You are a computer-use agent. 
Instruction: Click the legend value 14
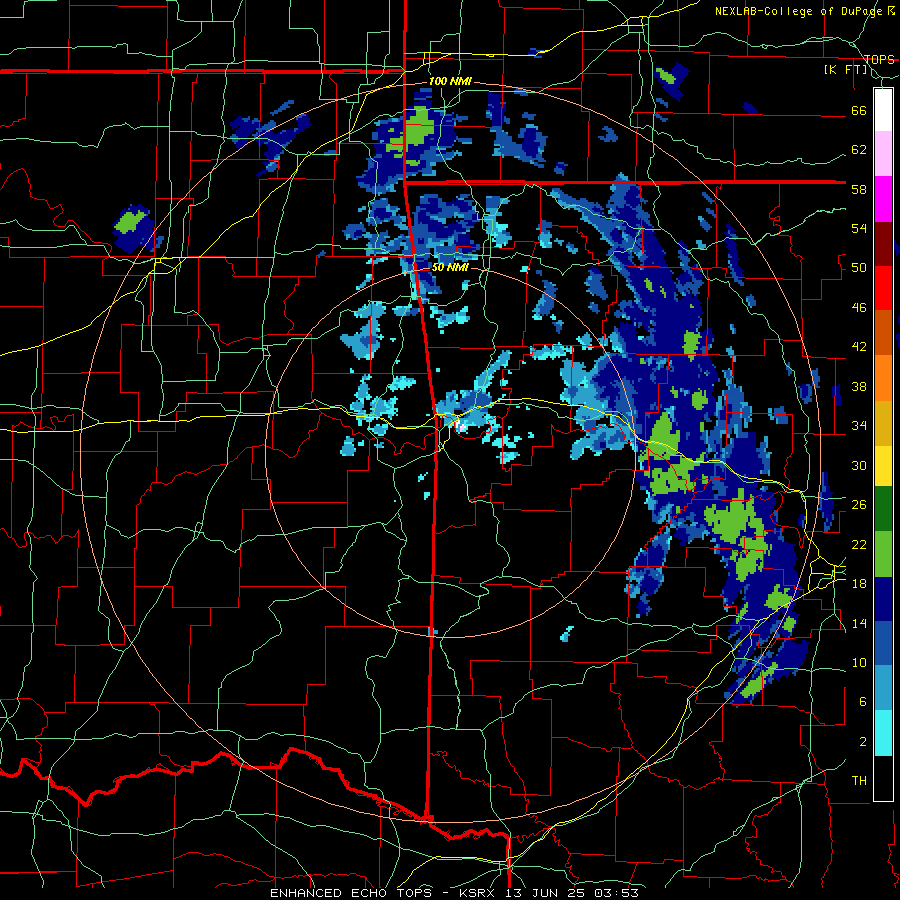point(859,623)
